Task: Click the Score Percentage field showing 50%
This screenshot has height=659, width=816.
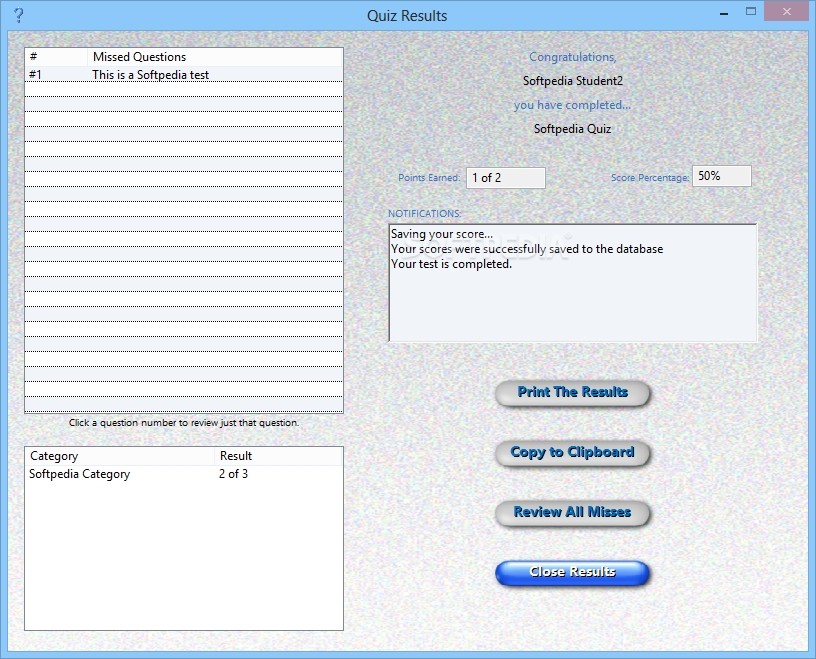Action: click(x=721, y=176)
